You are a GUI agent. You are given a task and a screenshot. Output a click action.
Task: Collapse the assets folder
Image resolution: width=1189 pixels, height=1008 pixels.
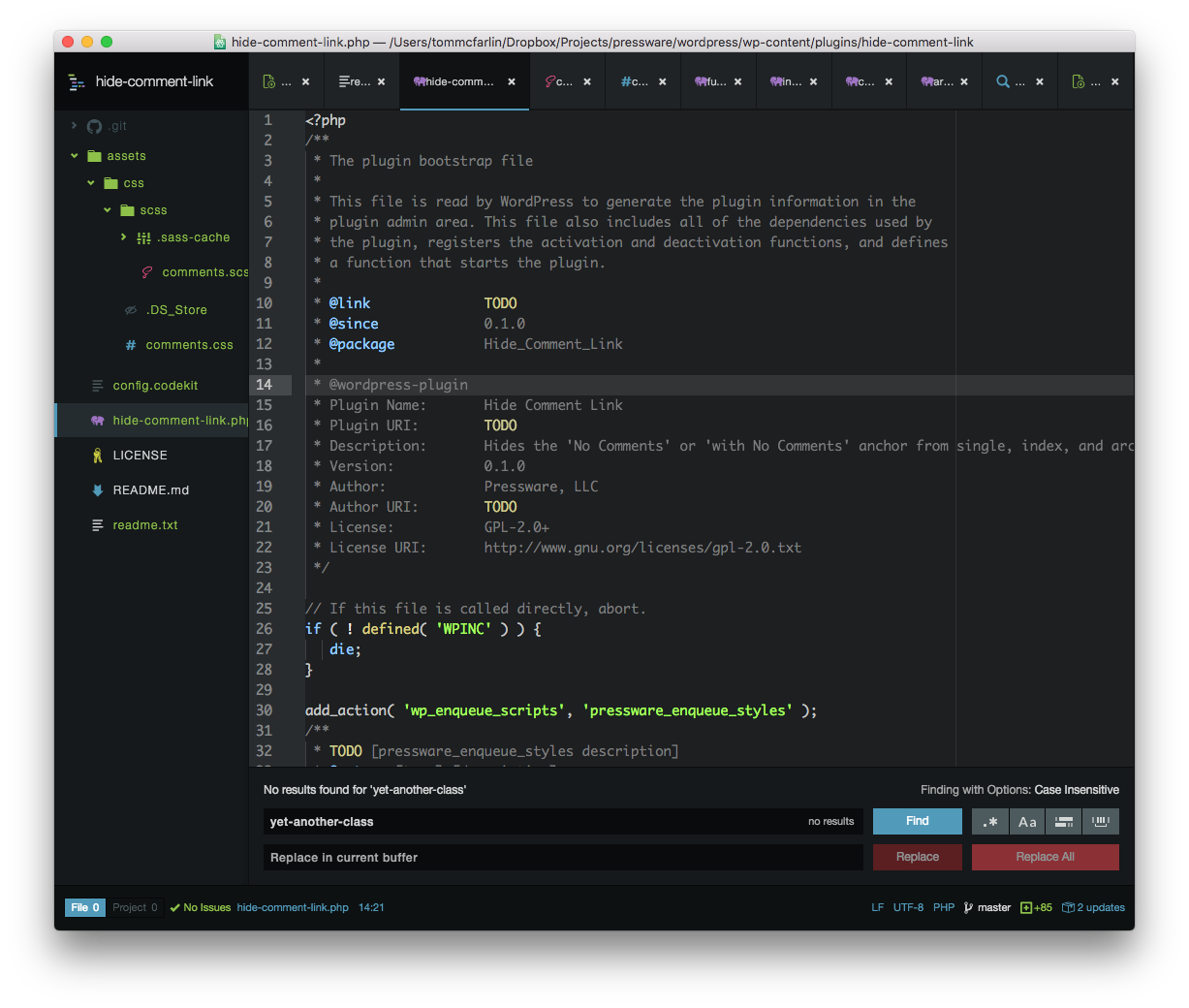coord(75,156)
